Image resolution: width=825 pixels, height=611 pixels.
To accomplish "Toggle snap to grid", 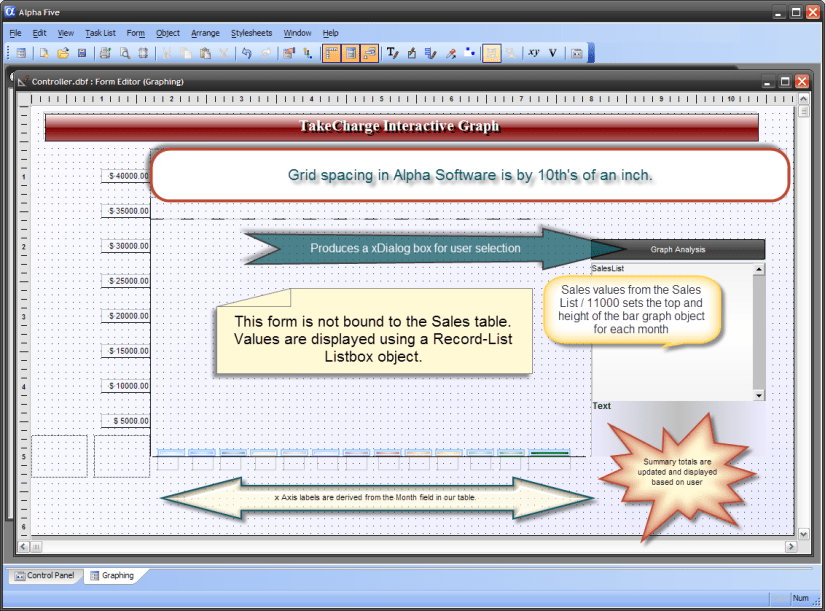I will coord(371,53).
